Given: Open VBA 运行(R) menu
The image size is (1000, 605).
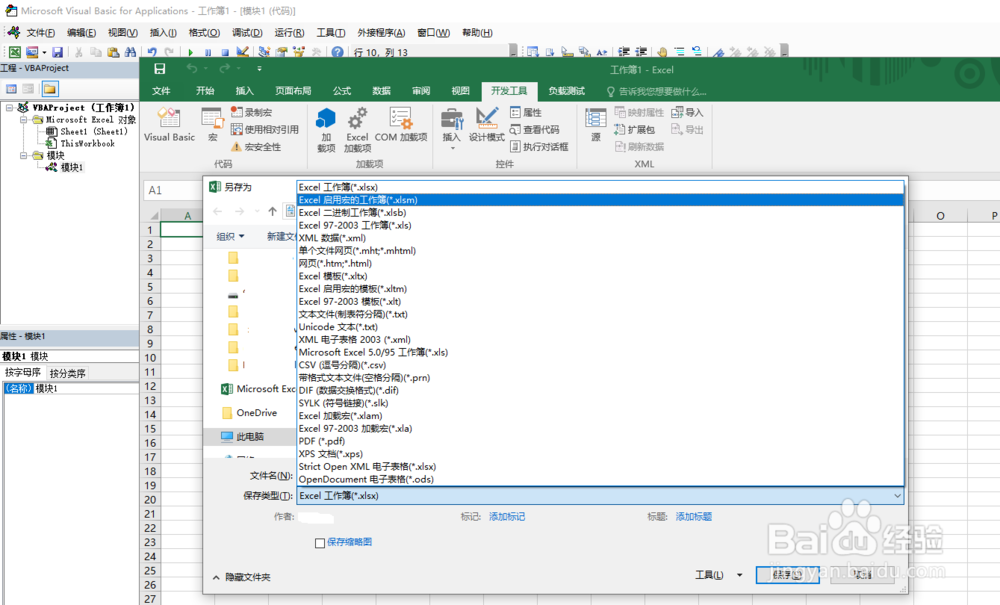Looking at the screenshot, I should (x=289, y=33).
